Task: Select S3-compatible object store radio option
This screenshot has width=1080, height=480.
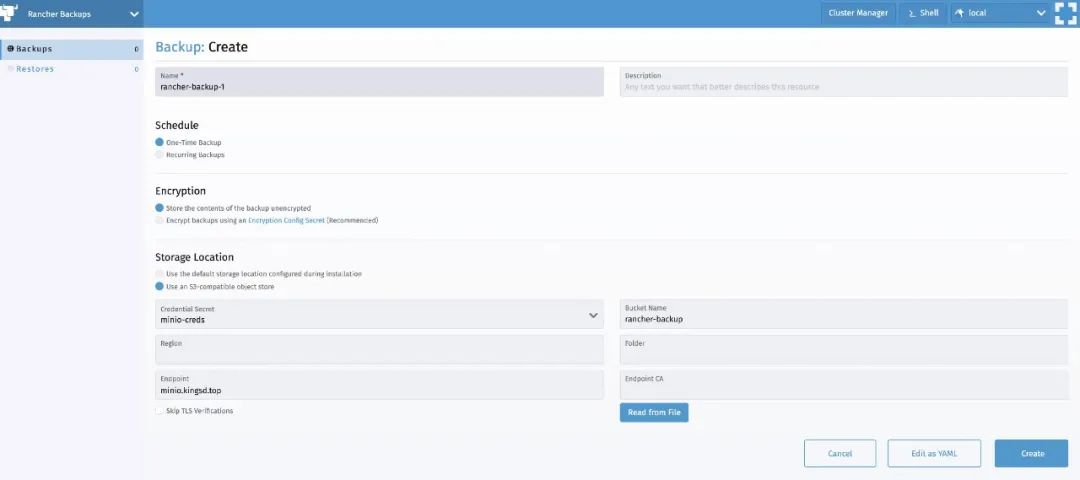Action: pos(160,286)
